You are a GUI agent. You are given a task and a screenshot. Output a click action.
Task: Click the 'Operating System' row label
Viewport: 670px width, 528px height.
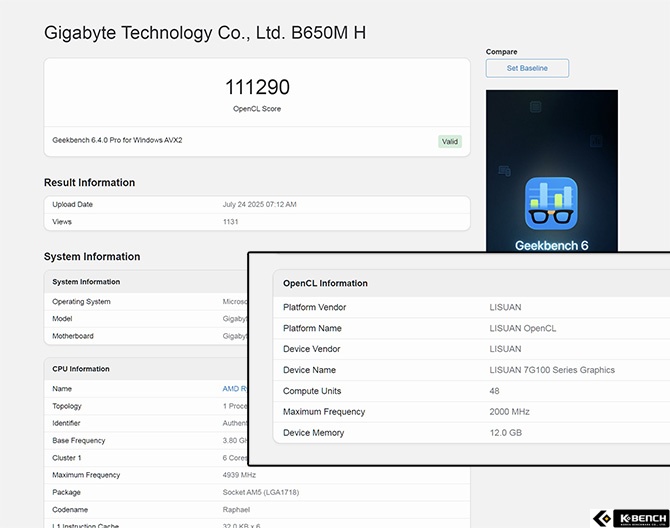point(81,302)
